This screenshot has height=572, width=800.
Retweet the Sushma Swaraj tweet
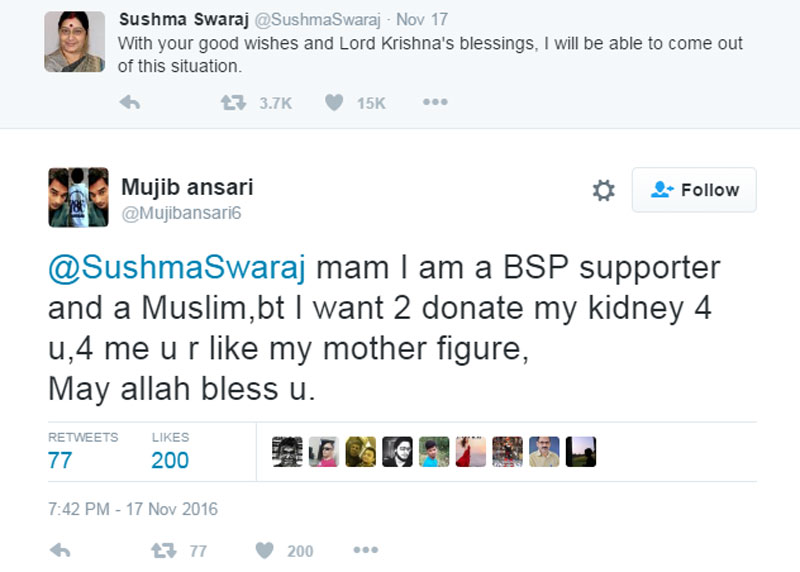233,102
